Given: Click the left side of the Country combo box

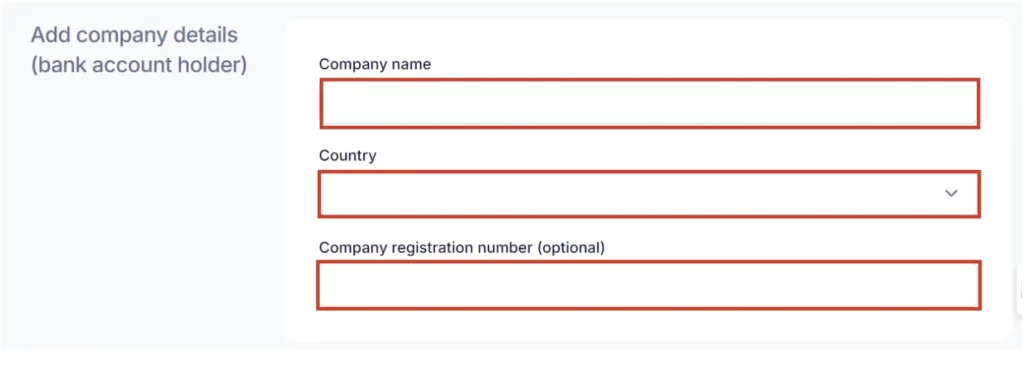Looking at the screenshot, I should [366, 194].
